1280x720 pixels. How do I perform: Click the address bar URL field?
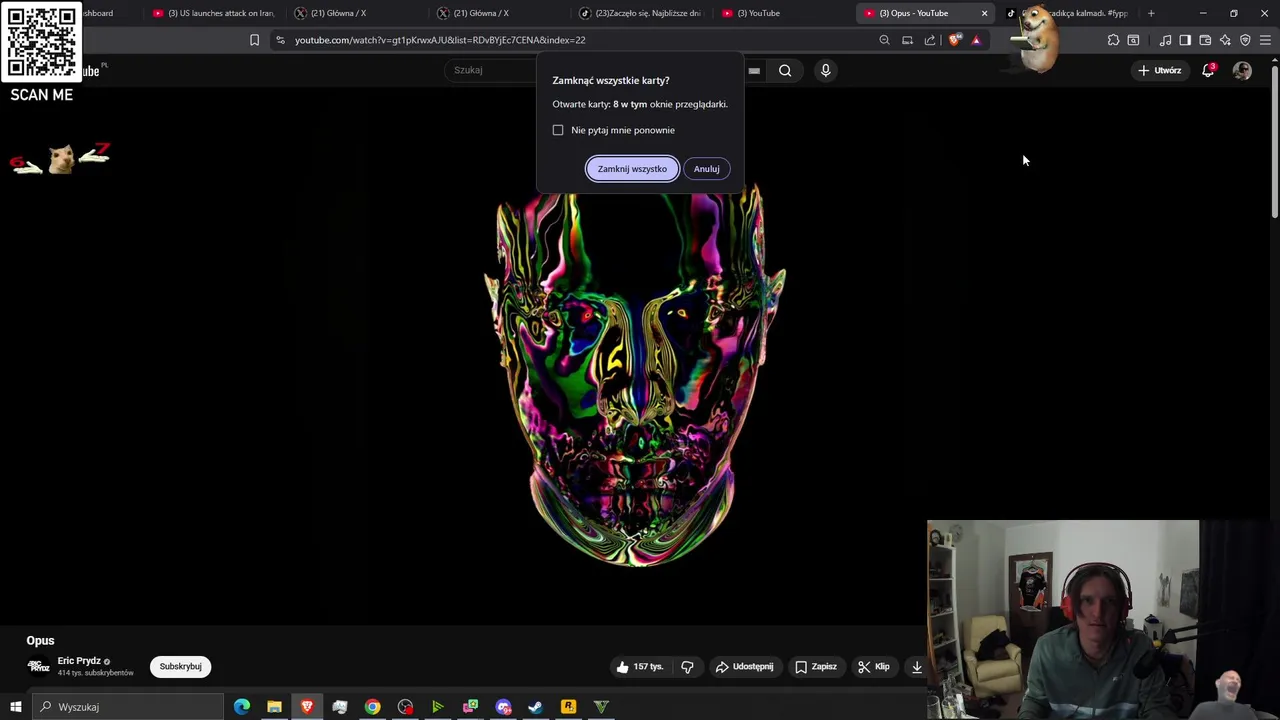coord(580,40)
